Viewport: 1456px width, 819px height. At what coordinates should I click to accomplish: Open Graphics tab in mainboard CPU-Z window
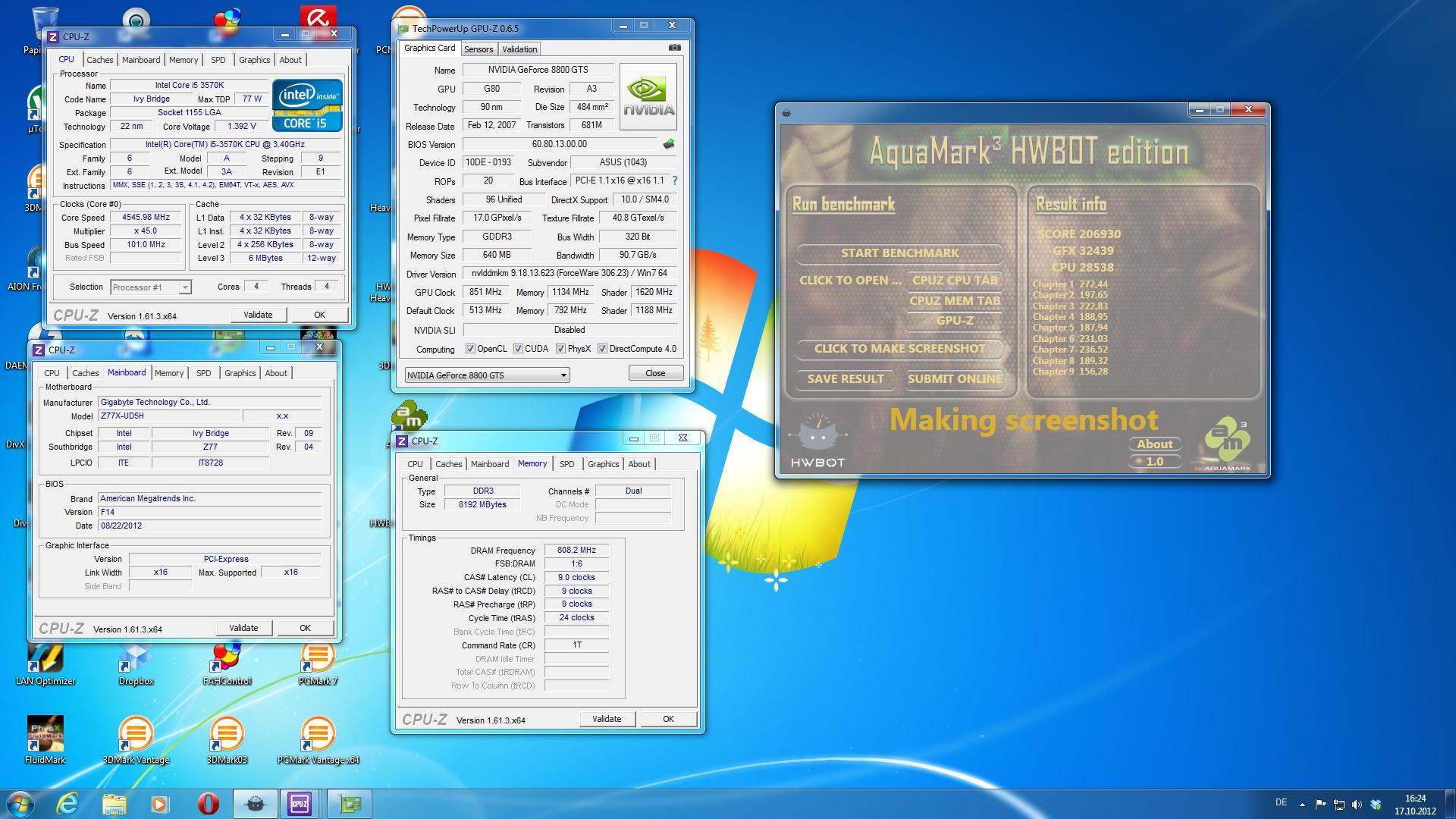(x=240, y=373)
